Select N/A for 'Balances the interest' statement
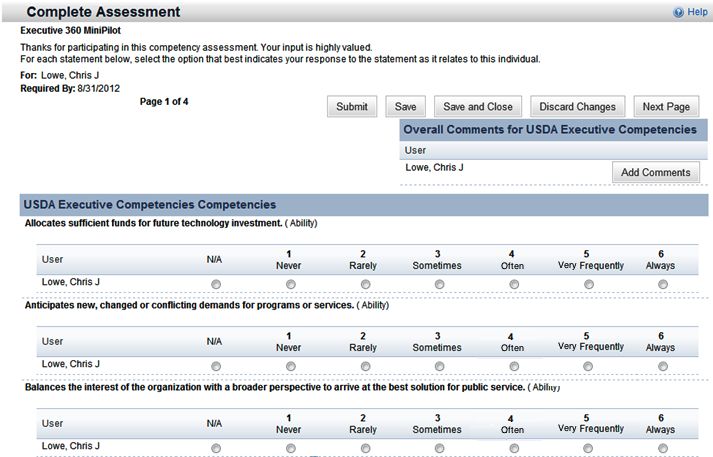The image size is (713, 457). click(216, 448)
